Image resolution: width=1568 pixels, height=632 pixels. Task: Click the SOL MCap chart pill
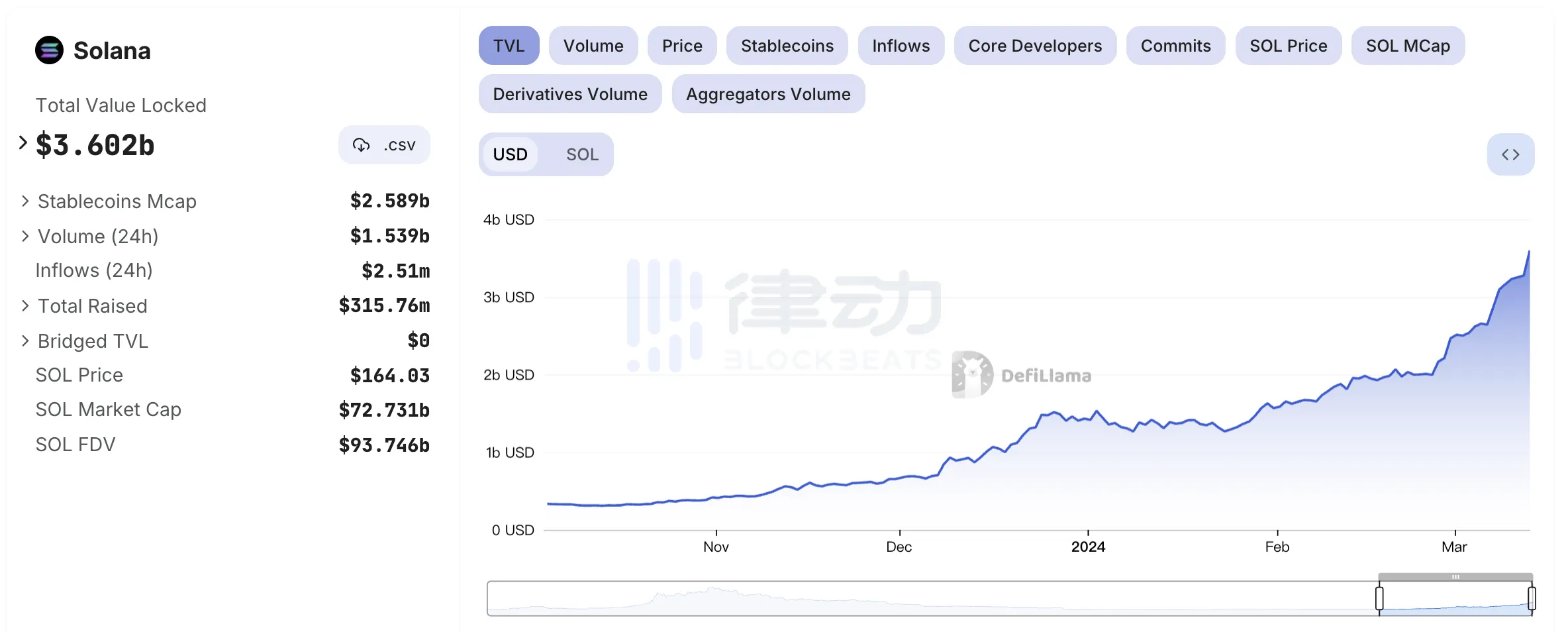click(1407, 46)
